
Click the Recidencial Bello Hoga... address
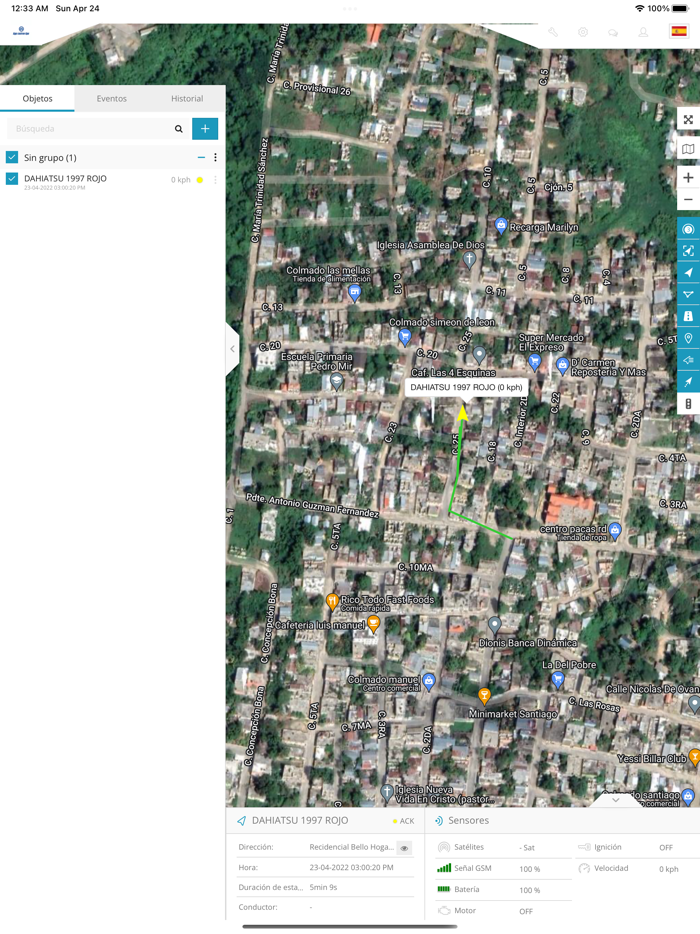point(351,847)
